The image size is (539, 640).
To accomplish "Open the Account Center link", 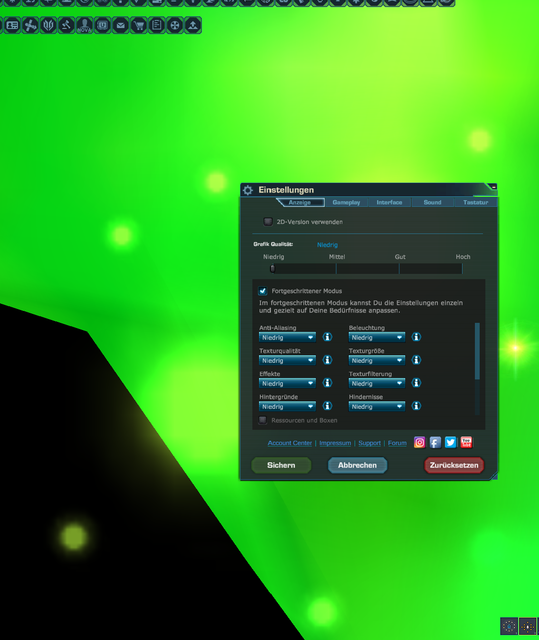I will tap(290, 443).
